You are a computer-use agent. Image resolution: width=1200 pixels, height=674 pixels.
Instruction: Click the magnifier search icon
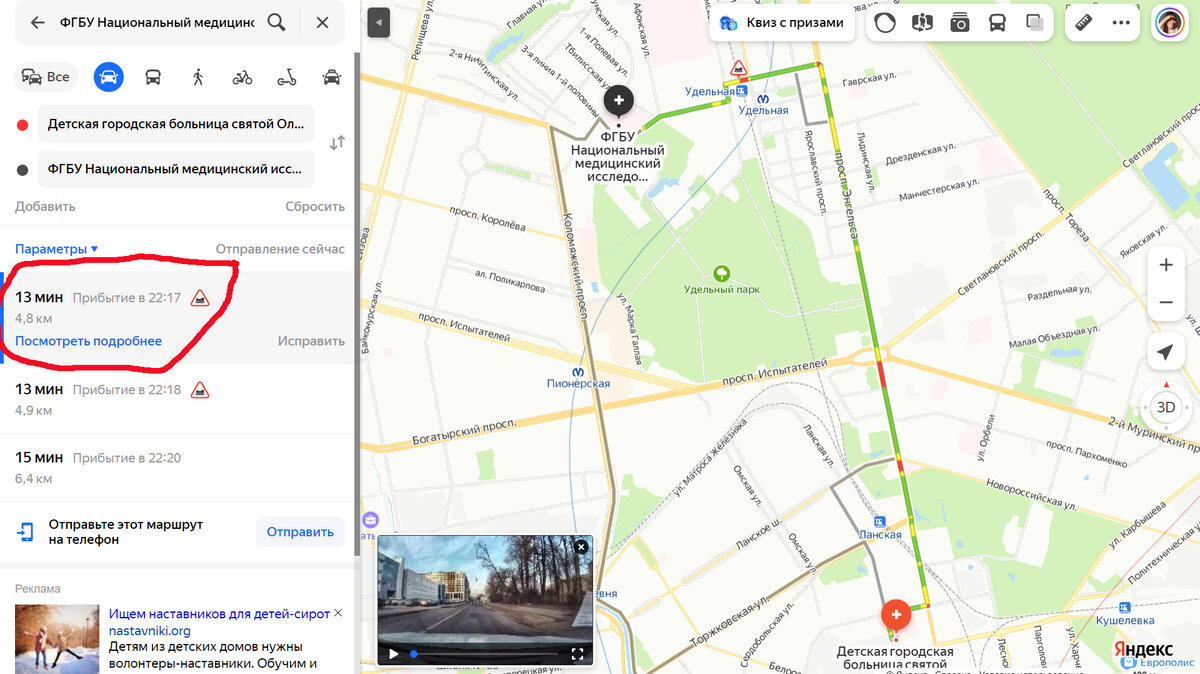click(x=277, y=22)
